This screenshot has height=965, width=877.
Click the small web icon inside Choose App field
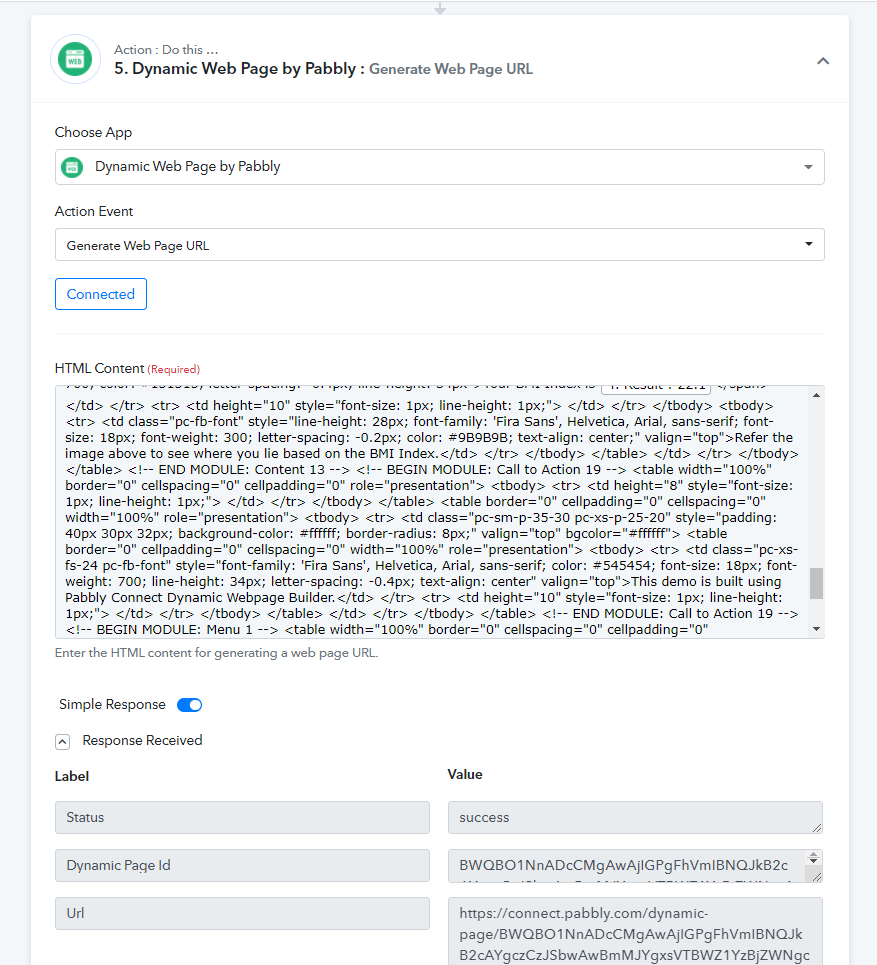point(73,167)
